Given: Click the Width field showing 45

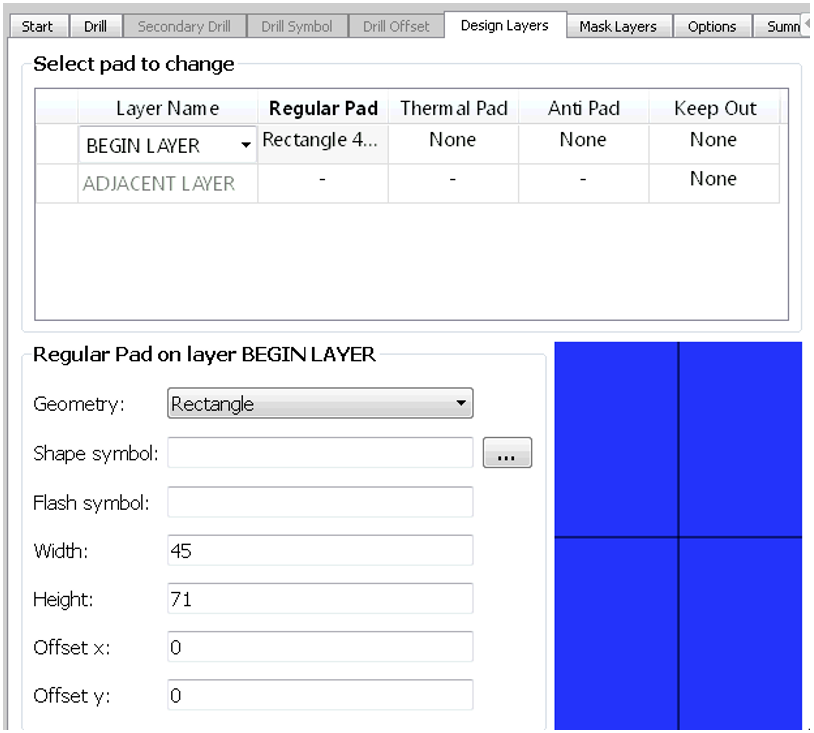Looking at the screenshot, I should (x=319, y=550).
